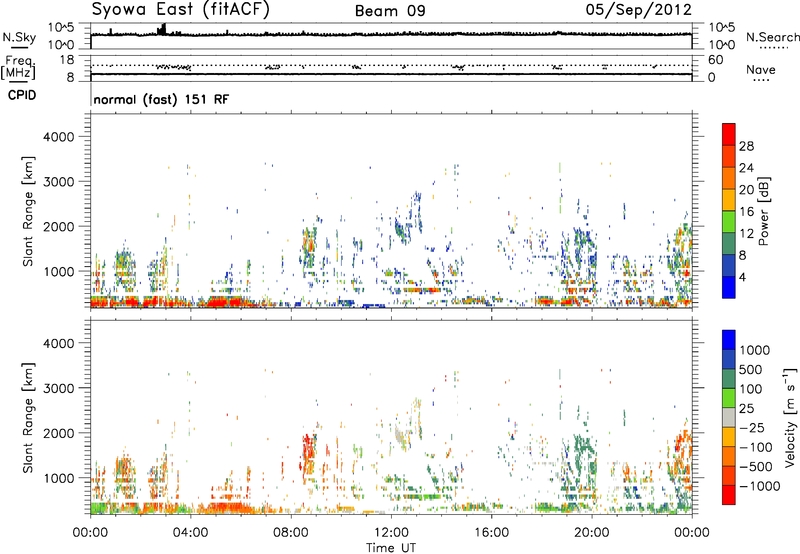The width and height of the screenshot is (800, 554).
Task: Click the 'Nave' legend label
Action: click(x=761, y=70)
